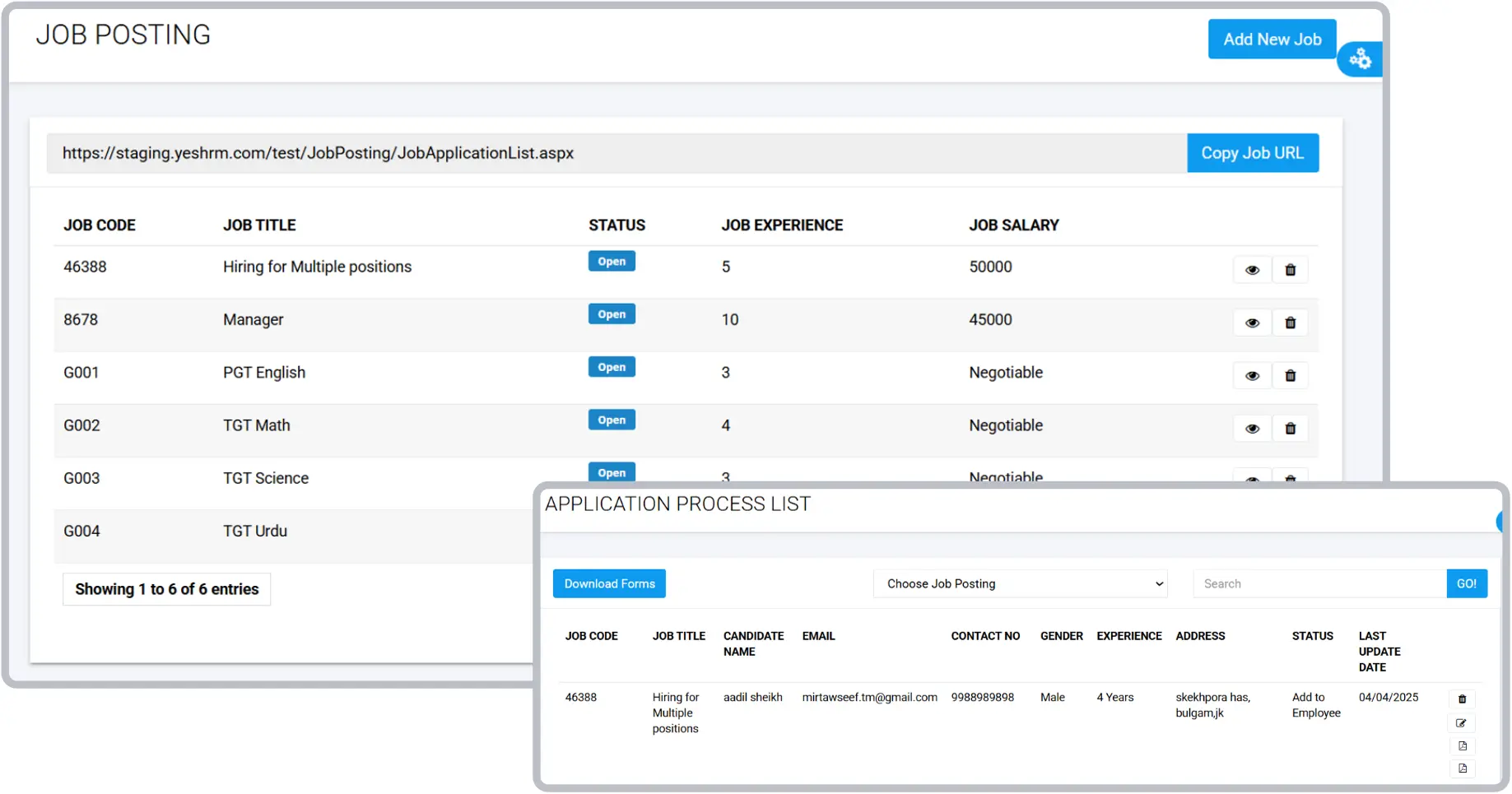This screenshot has height=794, width=1512.
Task: Click Open status badge for Manager job
Action: (x=612, y=313)
